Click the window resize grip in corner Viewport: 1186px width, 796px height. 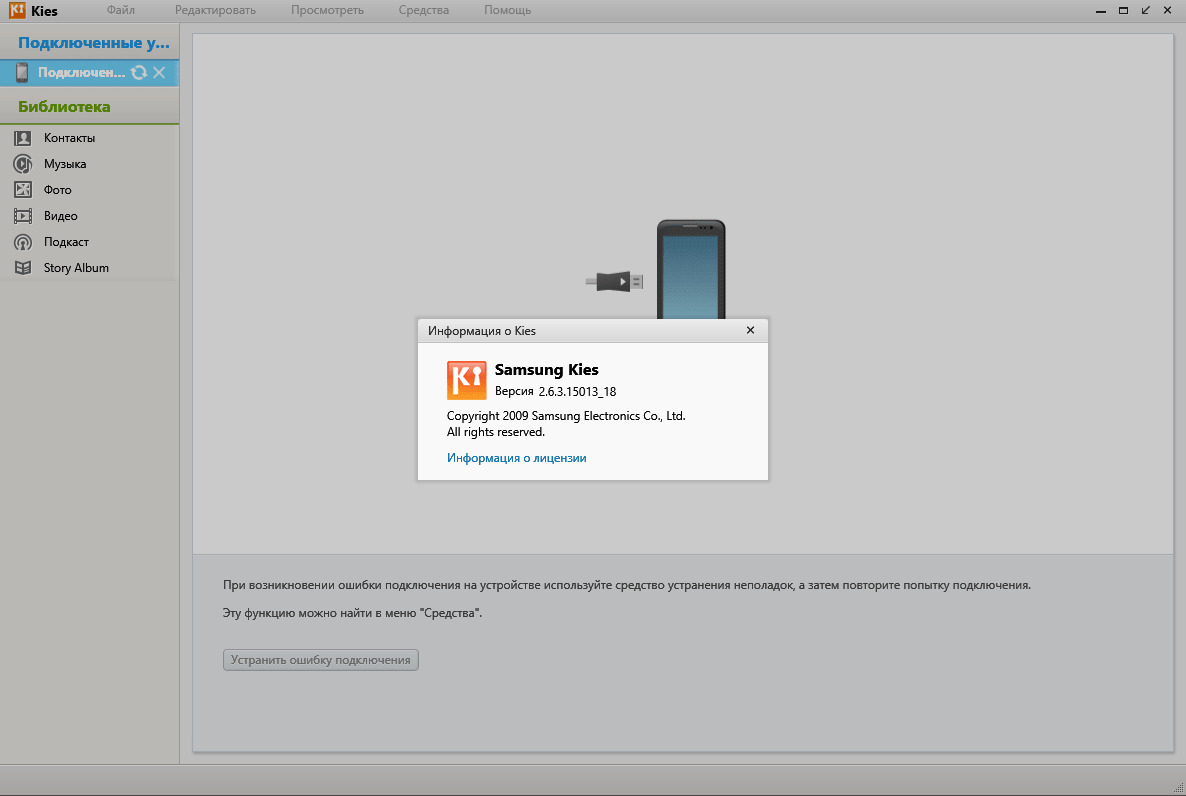coord(1178,788)
